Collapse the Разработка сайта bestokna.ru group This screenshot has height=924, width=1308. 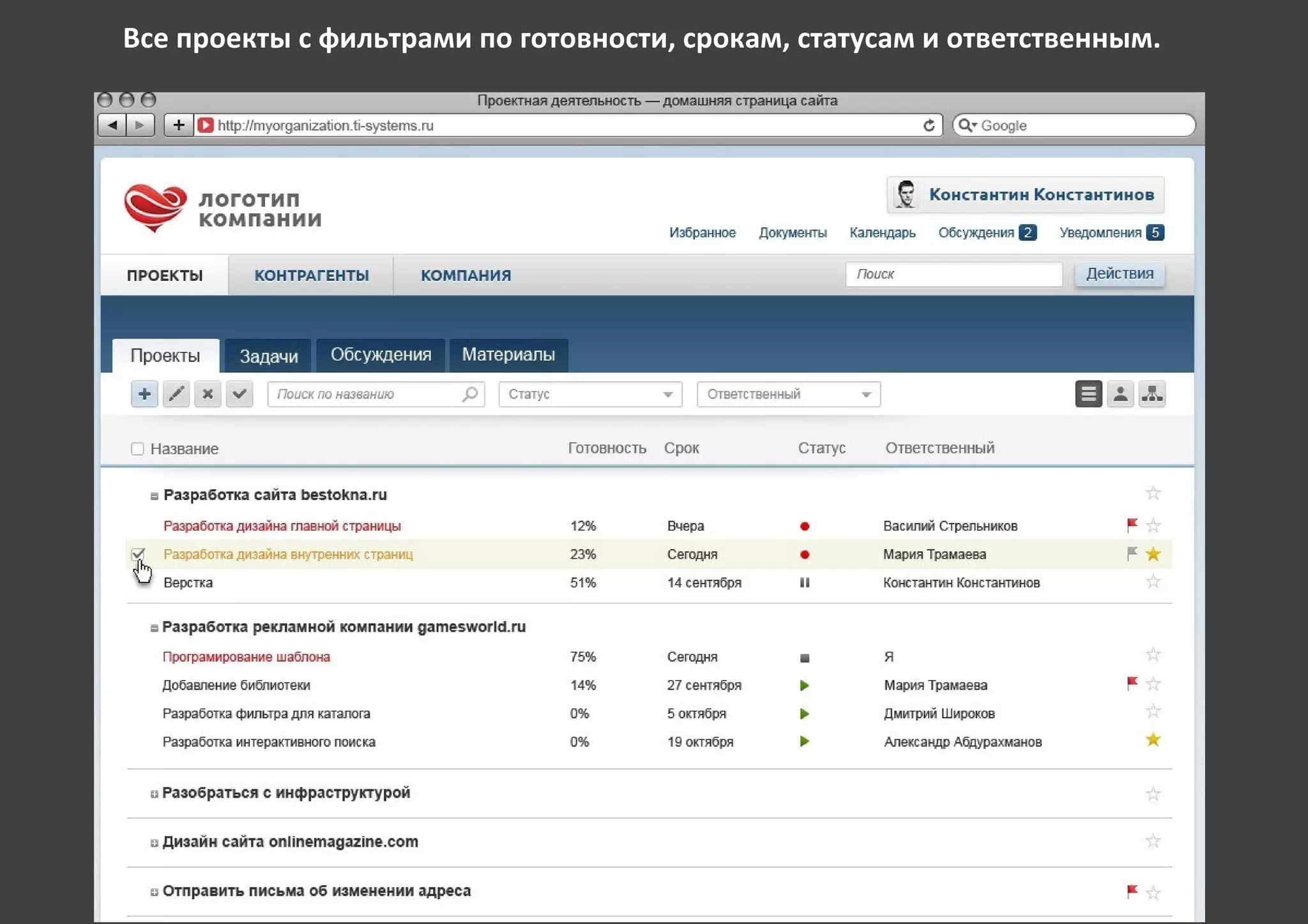pyautogui.click(x=154, y=496)
